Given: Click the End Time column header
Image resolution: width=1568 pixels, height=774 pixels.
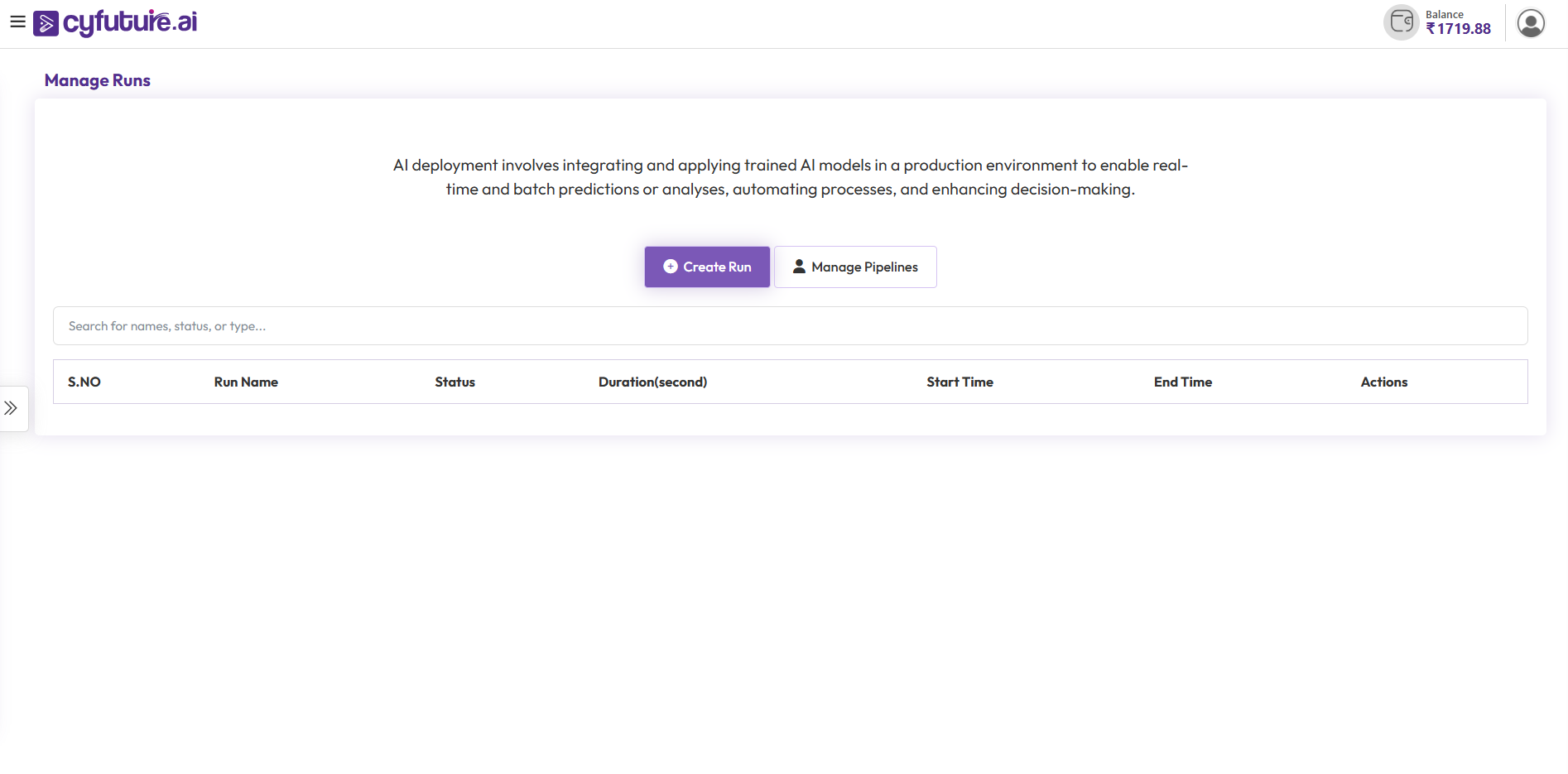Looking at the screenshot, I should coord(1182,382).
